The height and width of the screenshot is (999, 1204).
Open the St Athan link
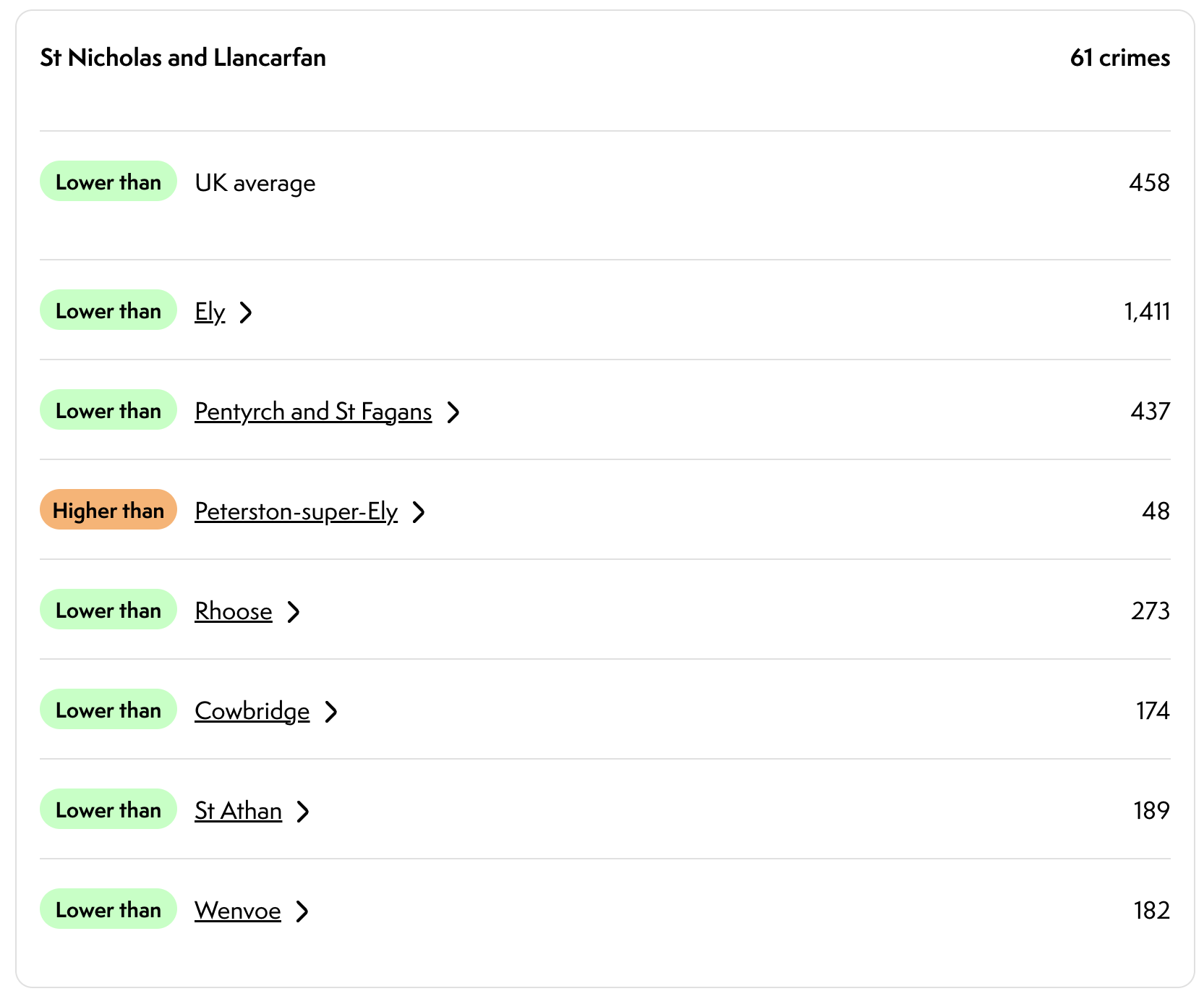tap(238, 811)
